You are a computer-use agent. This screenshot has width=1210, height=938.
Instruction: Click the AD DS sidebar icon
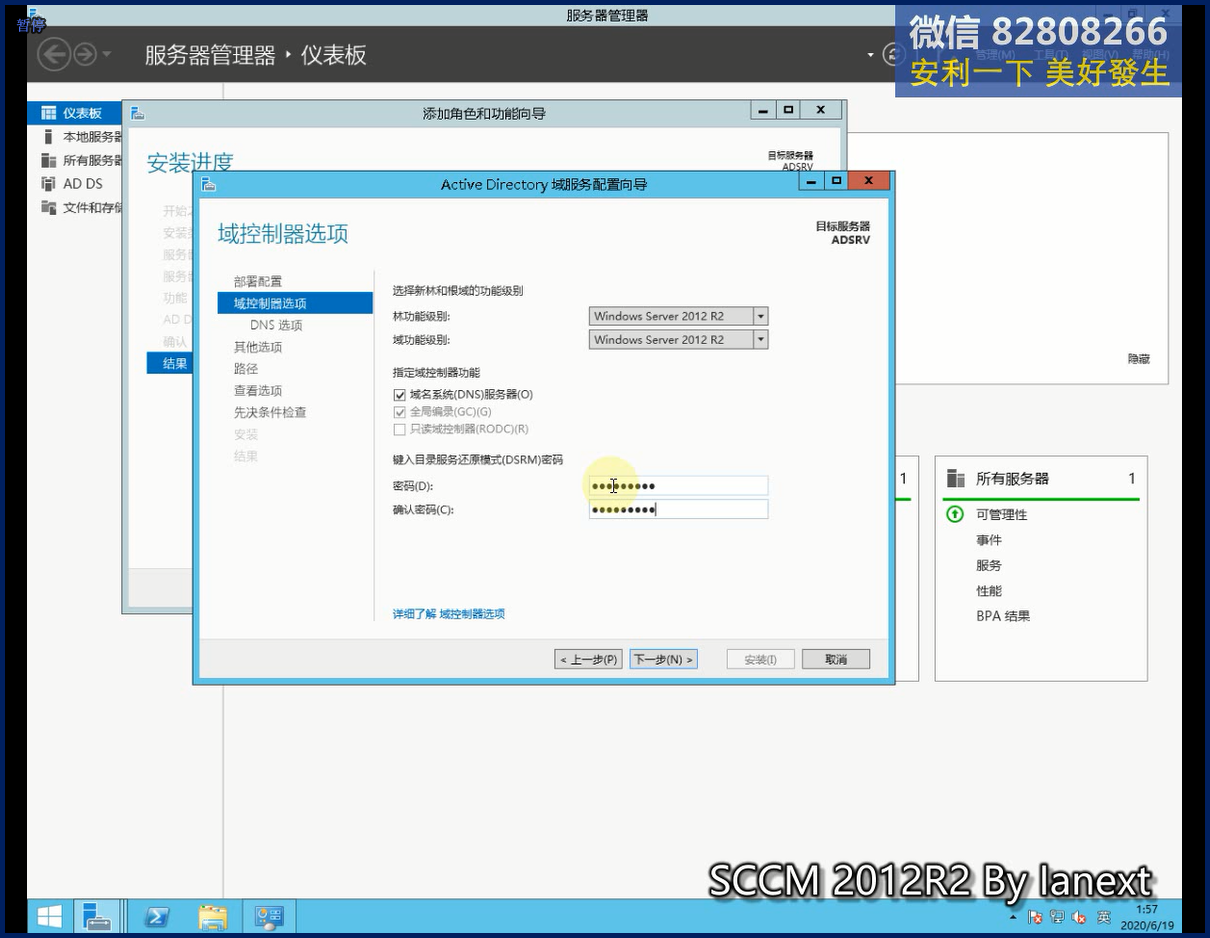coord(48,184)
